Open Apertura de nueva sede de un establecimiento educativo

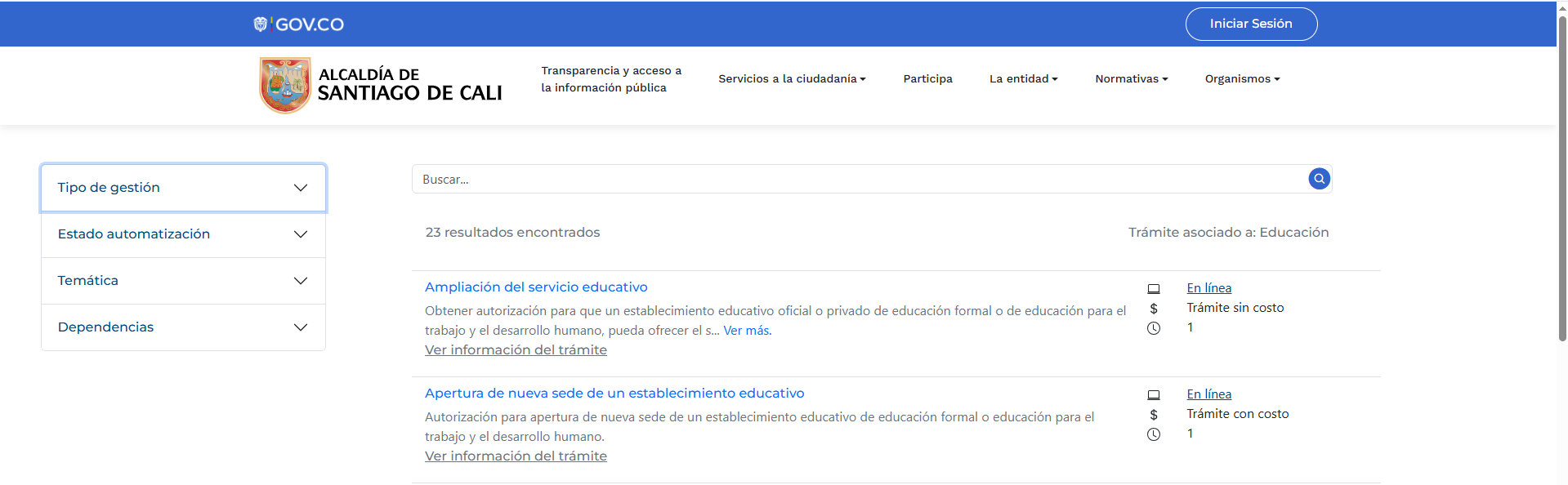click(x=614, y=394)
